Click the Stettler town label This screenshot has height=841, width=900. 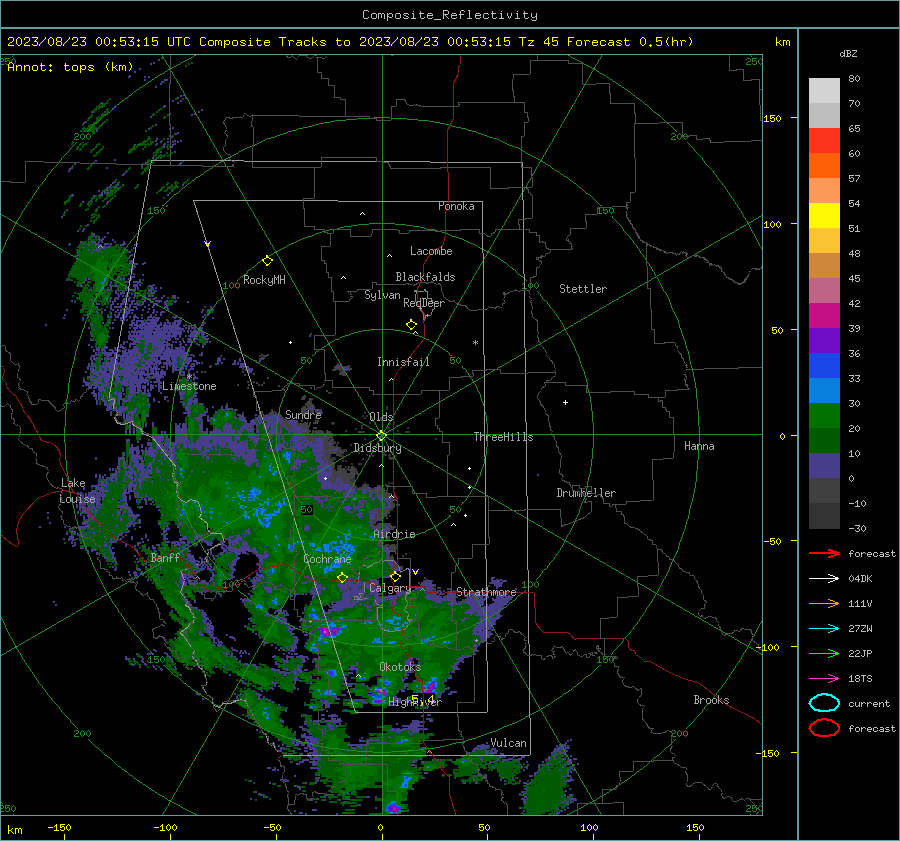coord(583,289)
